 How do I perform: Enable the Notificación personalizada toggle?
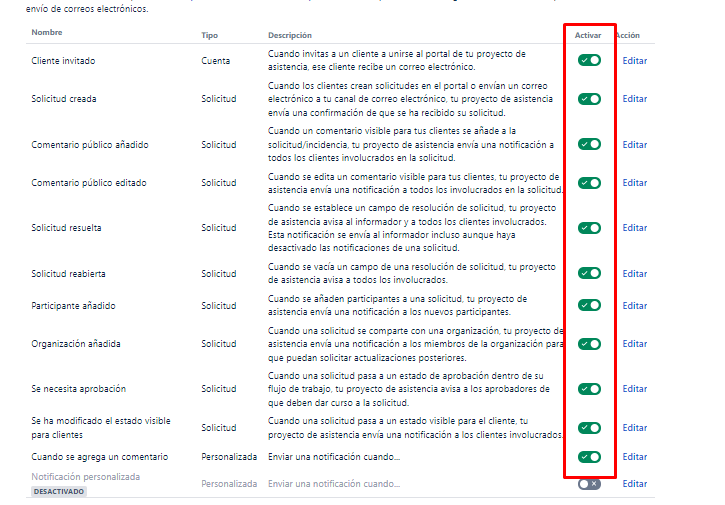[589, 484]
